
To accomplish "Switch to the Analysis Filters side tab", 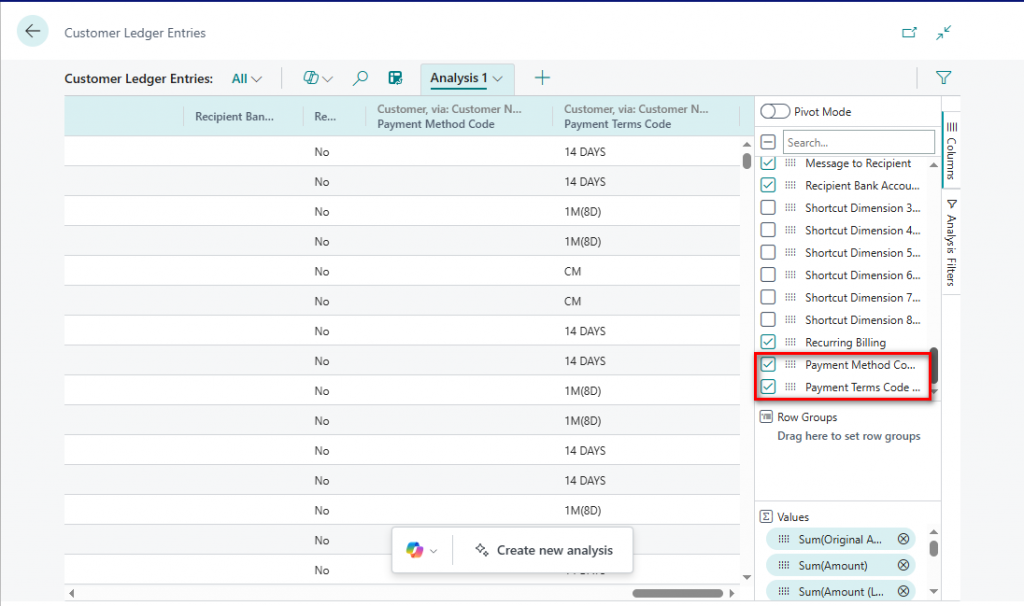I will pyautogui.click(x=951, y=242).
